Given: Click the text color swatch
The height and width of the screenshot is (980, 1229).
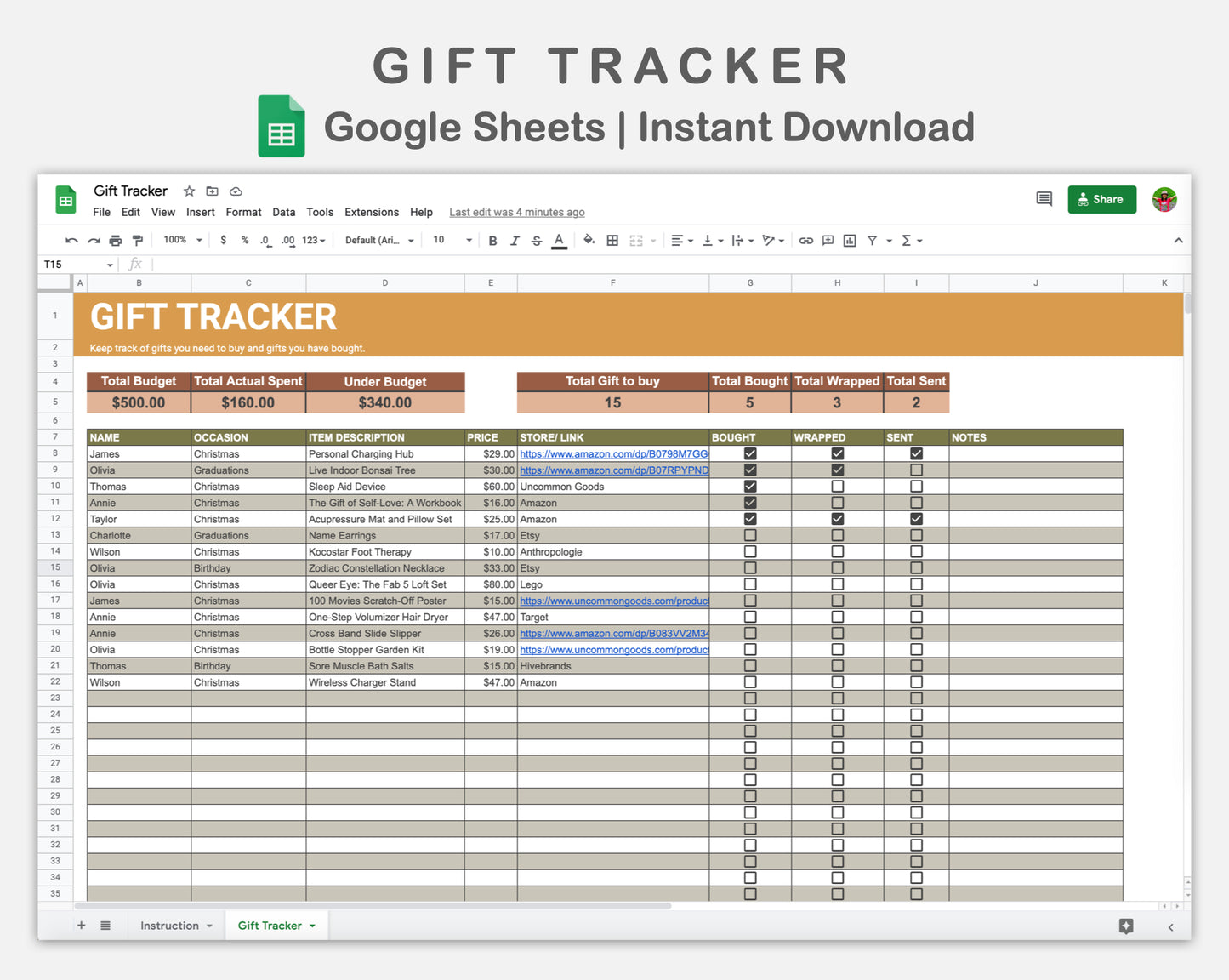Looking at the screenshot, I should (x=559, y=241).
